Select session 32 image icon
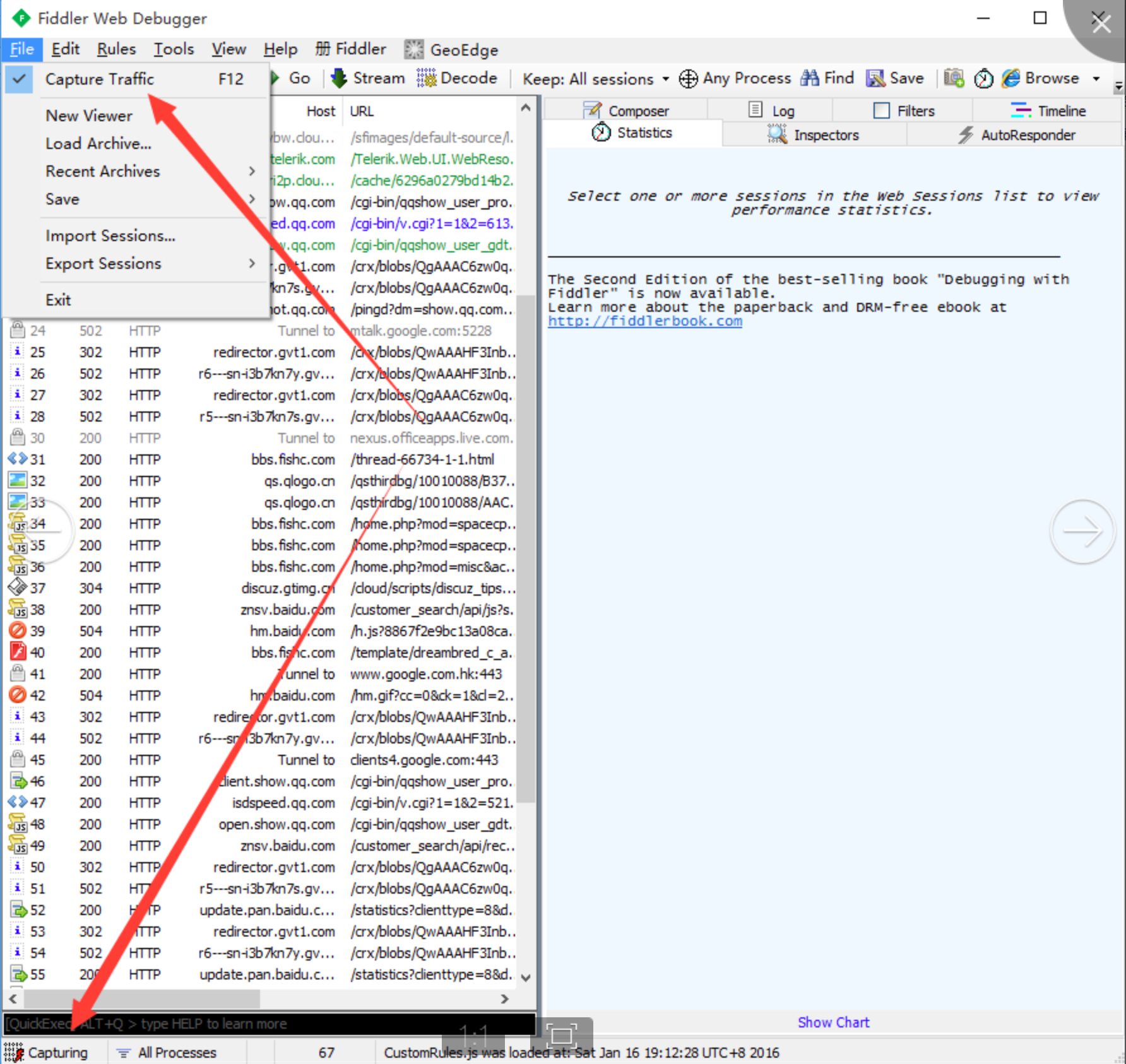 point(17,480)
